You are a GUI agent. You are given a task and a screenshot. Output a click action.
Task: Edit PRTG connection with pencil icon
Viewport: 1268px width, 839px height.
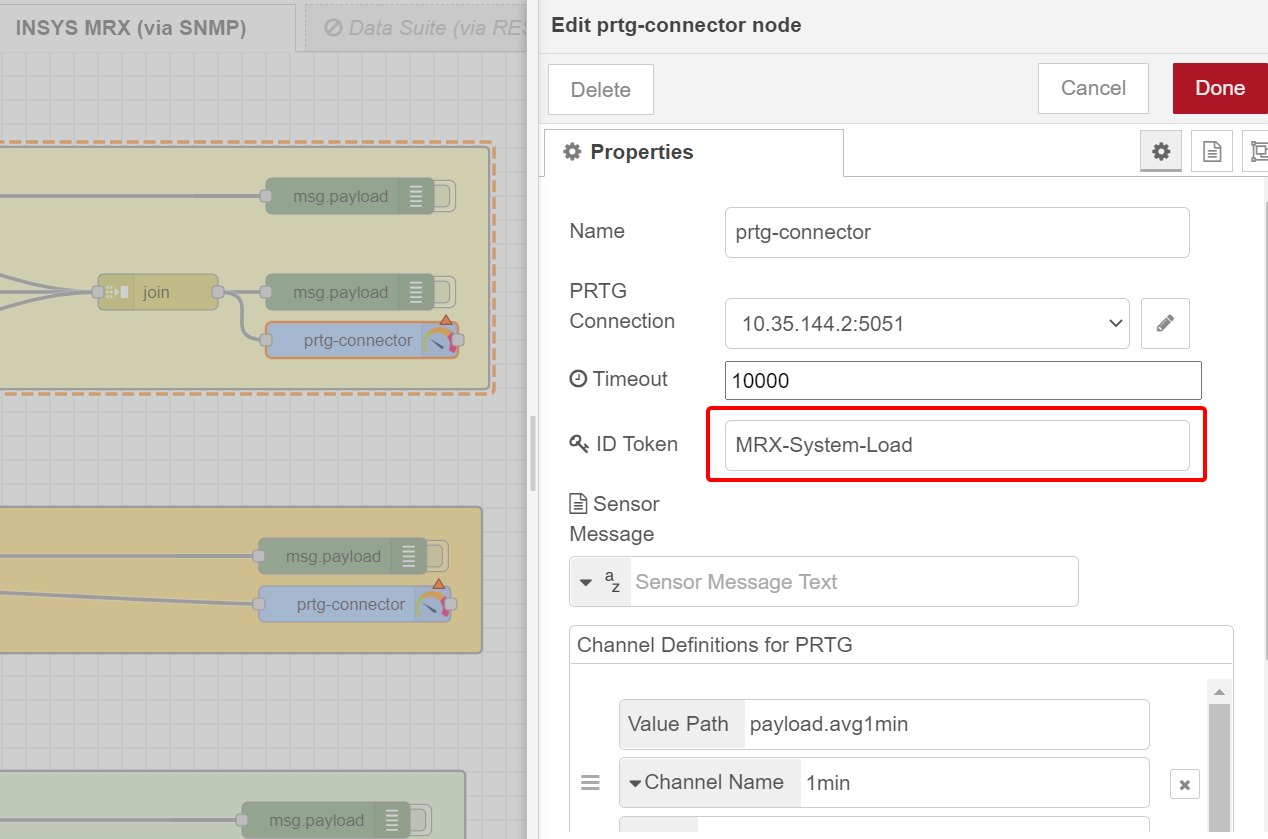pyautogui.click(x=1165, y=323)
